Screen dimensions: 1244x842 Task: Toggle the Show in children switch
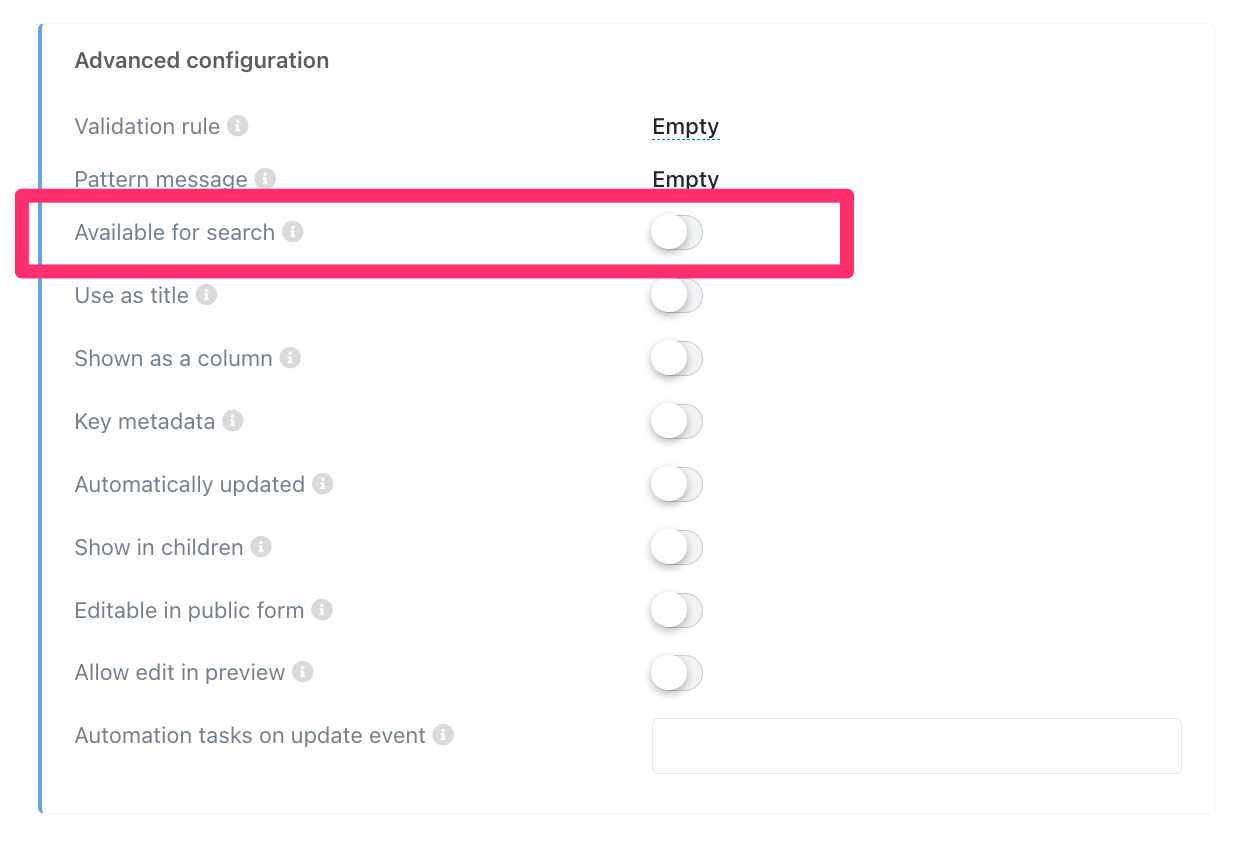(676, 548)
